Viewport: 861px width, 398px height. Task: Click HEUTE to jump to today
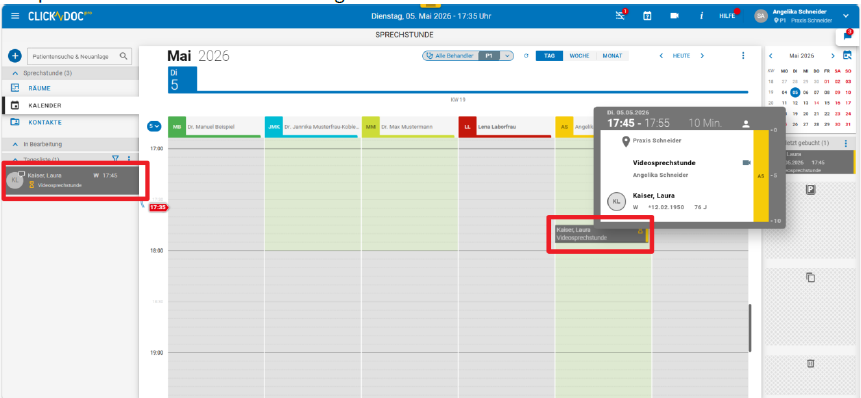coord(681,55)
